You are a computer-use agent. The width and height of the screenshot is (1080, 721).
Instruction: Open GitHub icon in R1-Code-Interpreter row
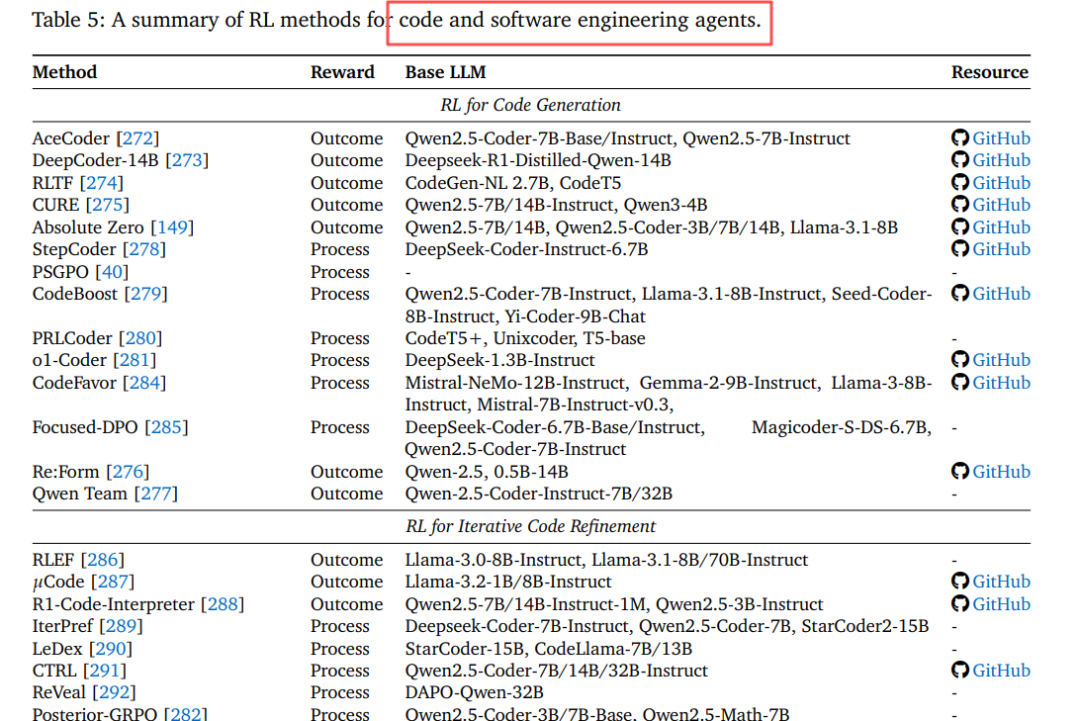pos(960,604)
